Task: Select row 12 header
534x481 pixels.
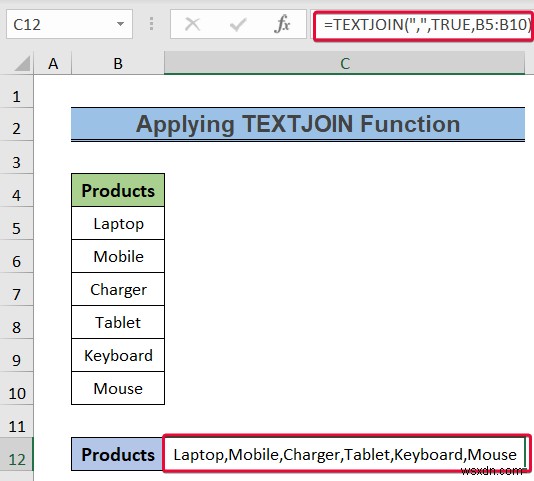Action: point(17,455)
